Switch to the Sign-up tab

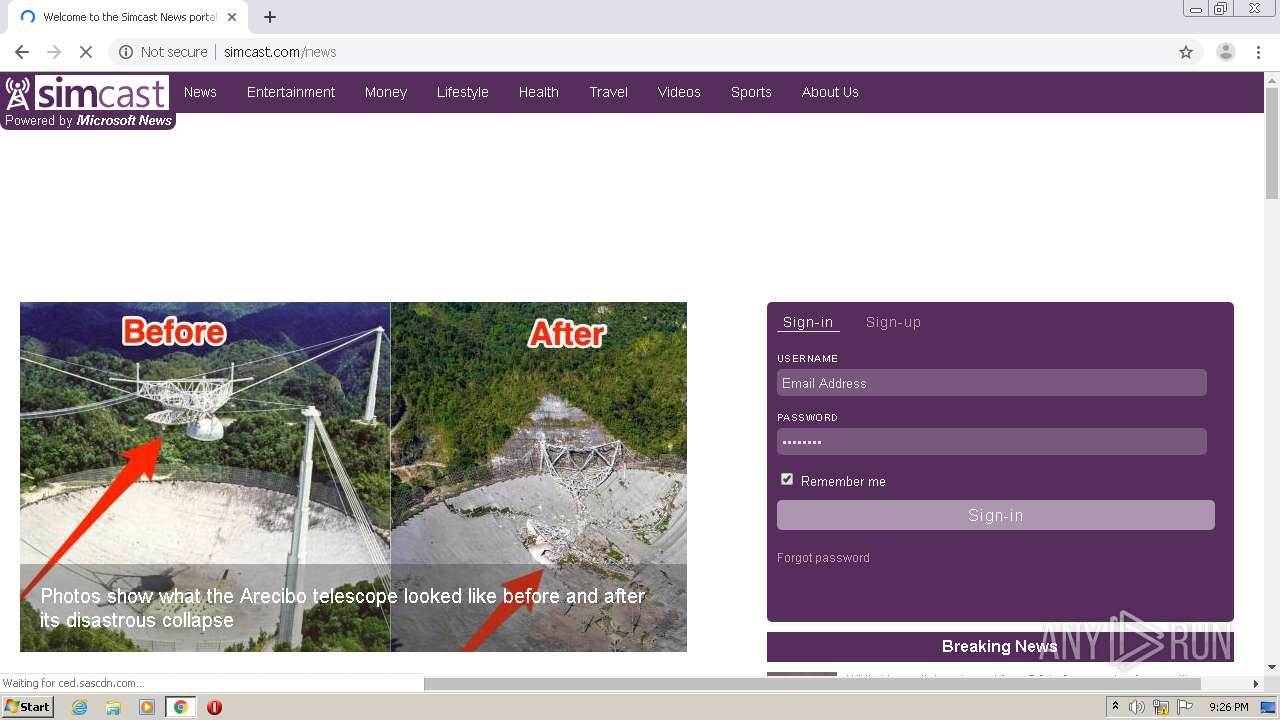(894, 322)
